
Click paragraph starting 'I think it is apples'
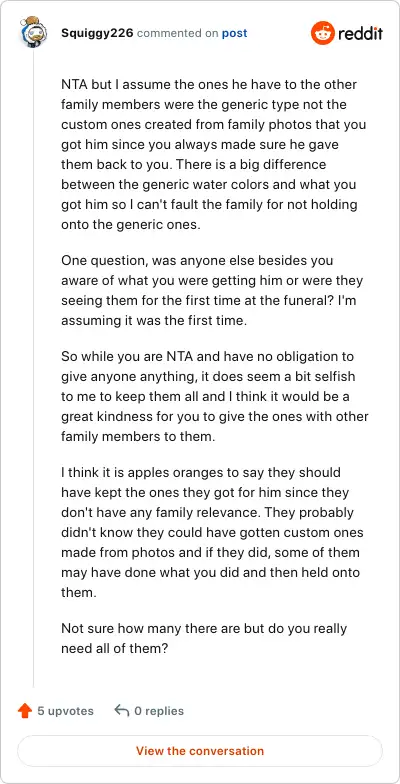pyautogui.click(x=212, y=532)
